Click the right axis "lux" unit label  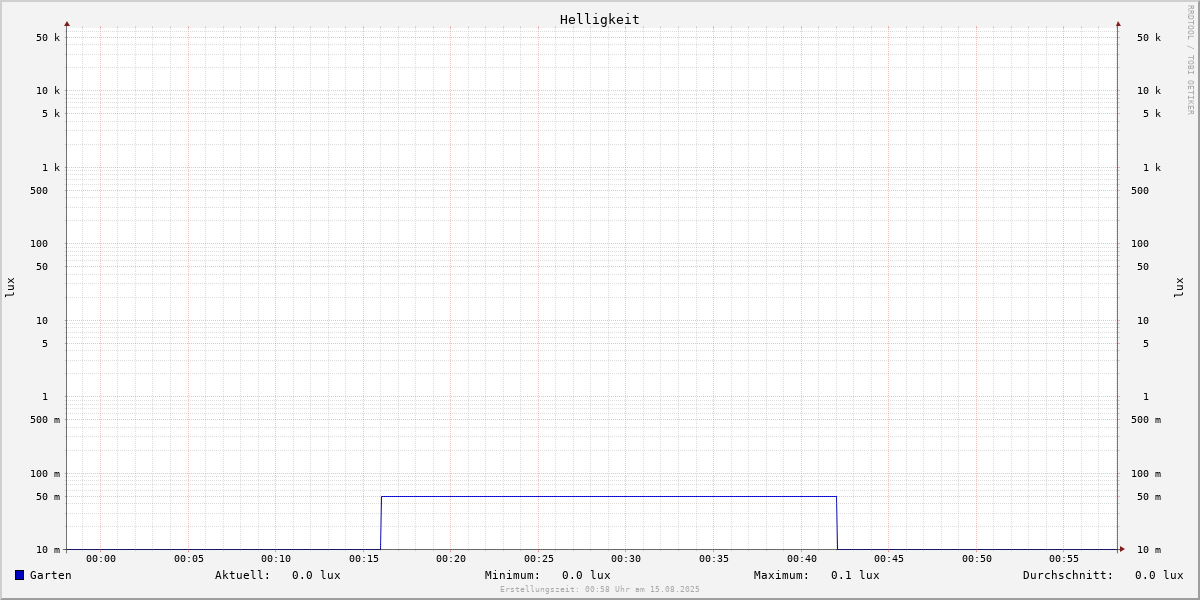pyautogui.click(x=1179, y=287)
